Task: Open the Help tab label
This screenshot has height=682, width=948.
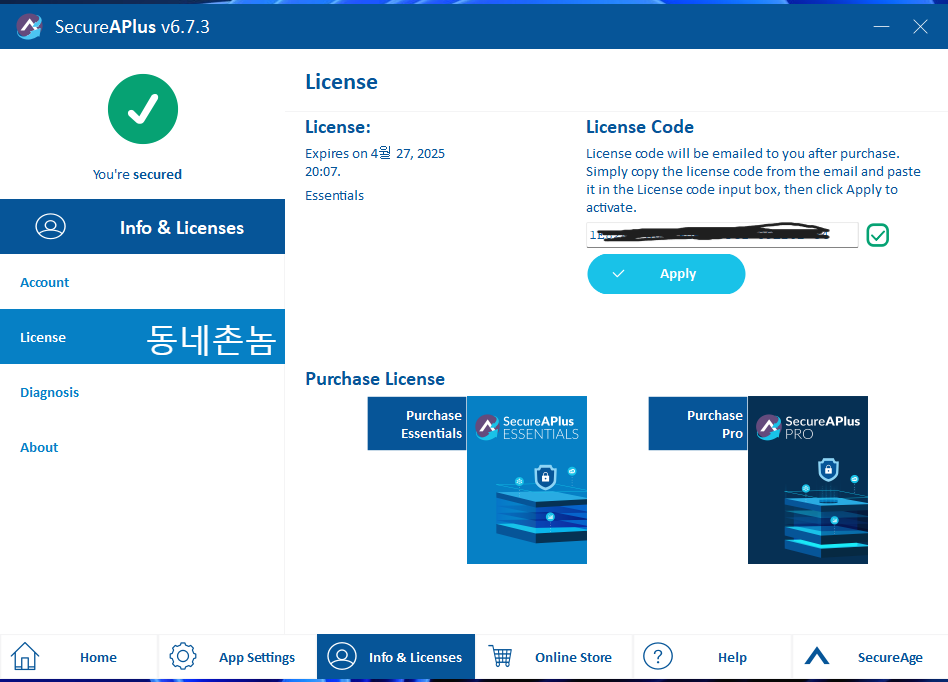Action: tap(732, 657)
